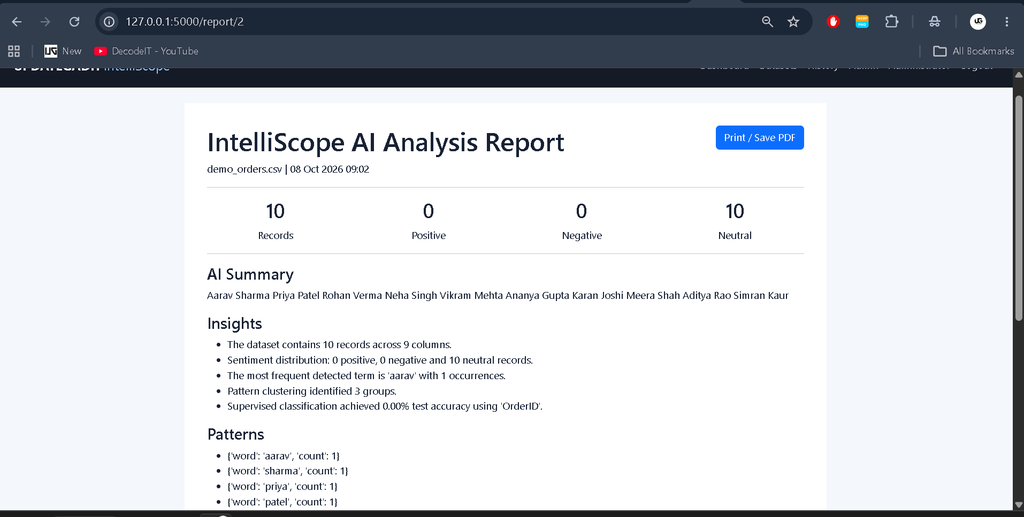The width and height of the screenshot is (1024, 517).
Task: Click the Neutral label
Action: (735, 236)
